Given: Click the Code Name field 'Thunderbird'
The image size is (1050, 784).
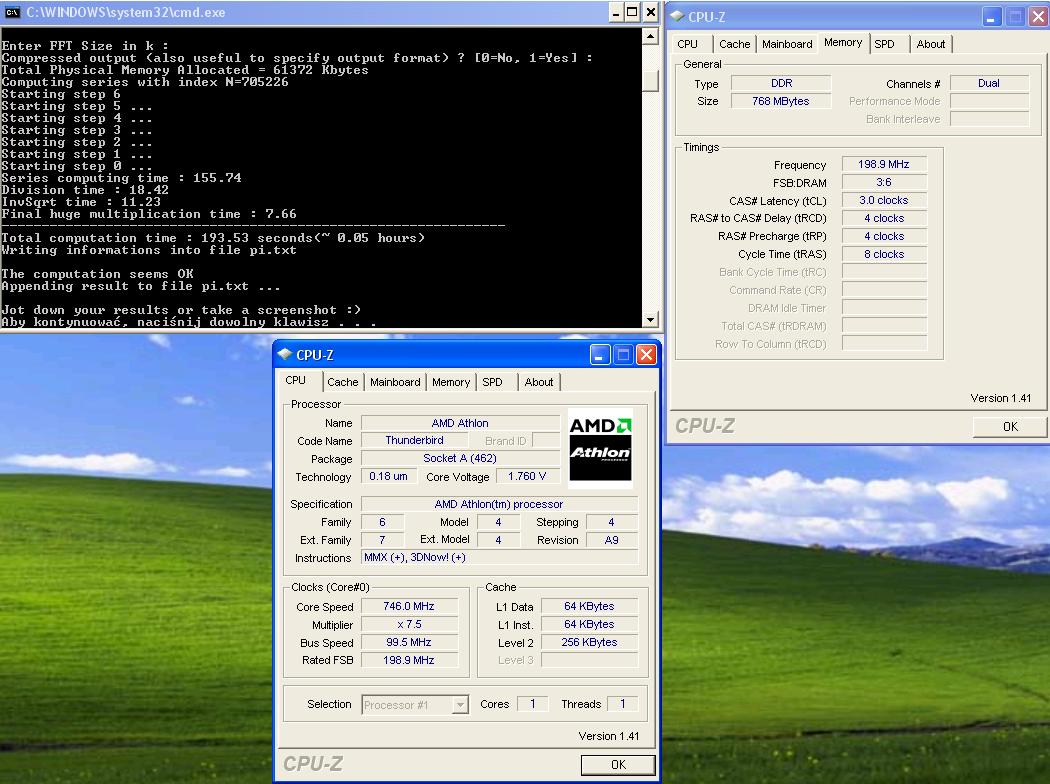Looking at the screenshot, I should (414, 441).
